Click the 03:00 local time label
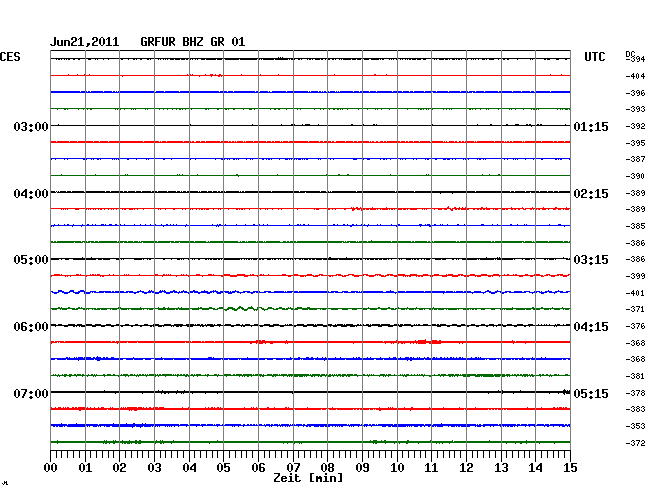 tap(31, 126)
